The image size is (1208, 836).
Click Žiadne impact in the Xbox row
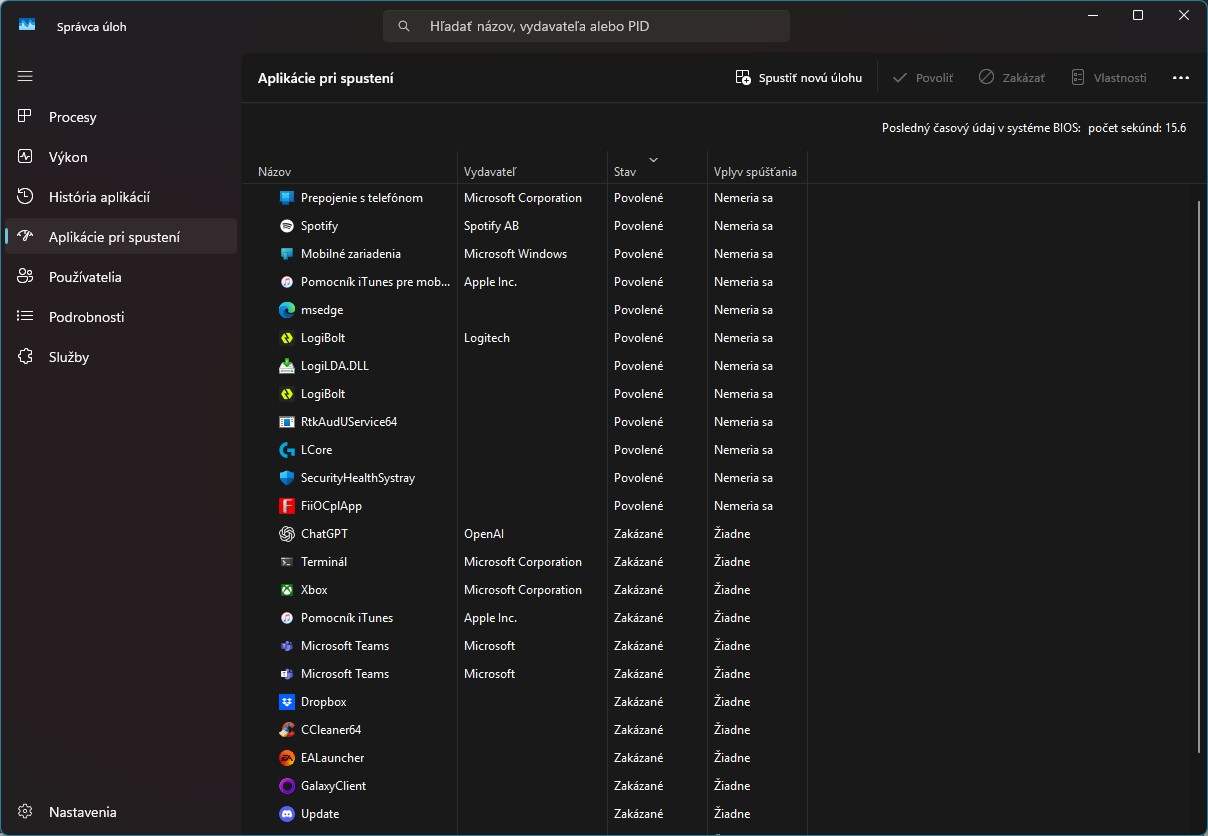tap(732, 590)
